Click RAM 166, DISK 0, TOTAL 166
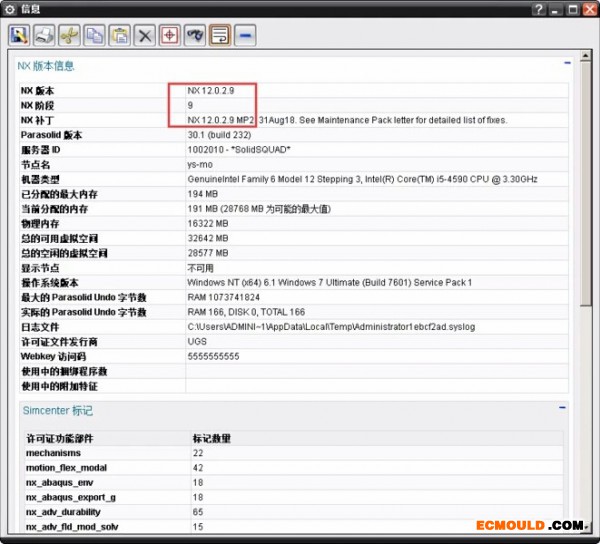Viewport: 600px width, 544px height. (x=246, y=312)
